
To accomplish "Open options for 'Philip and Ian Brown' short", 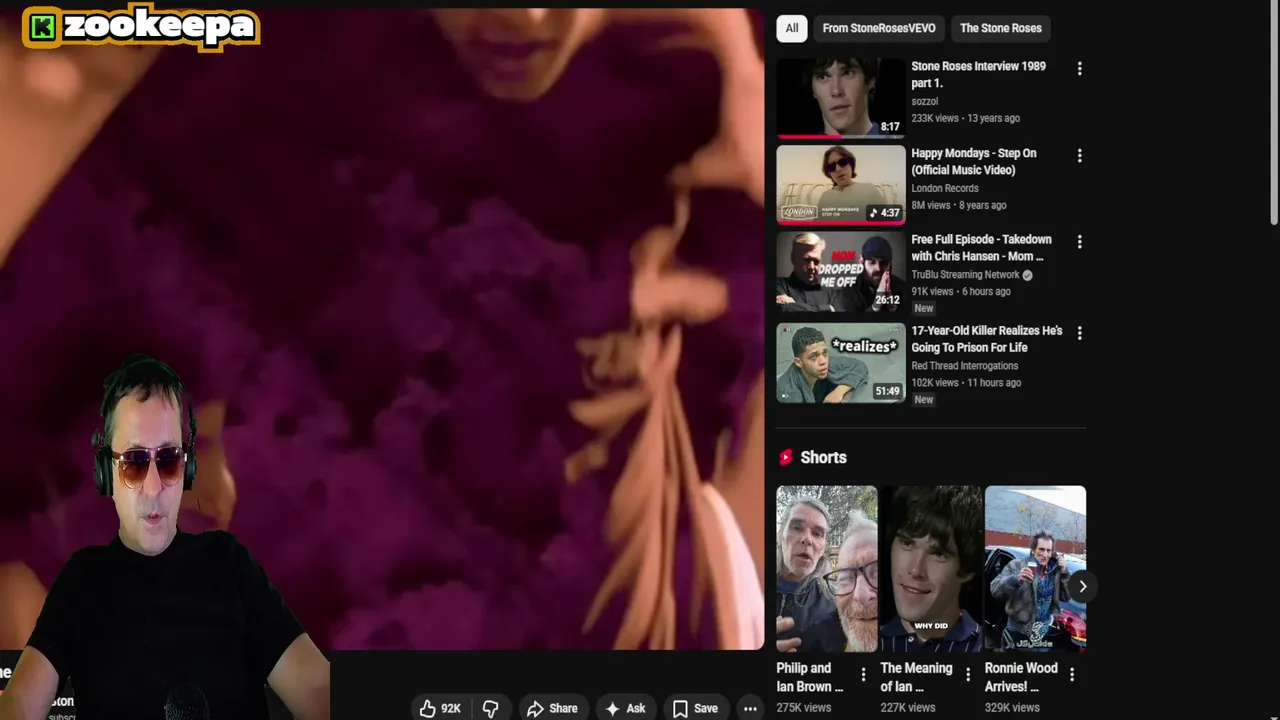I will pyautogui.click(x=863, y=675).
